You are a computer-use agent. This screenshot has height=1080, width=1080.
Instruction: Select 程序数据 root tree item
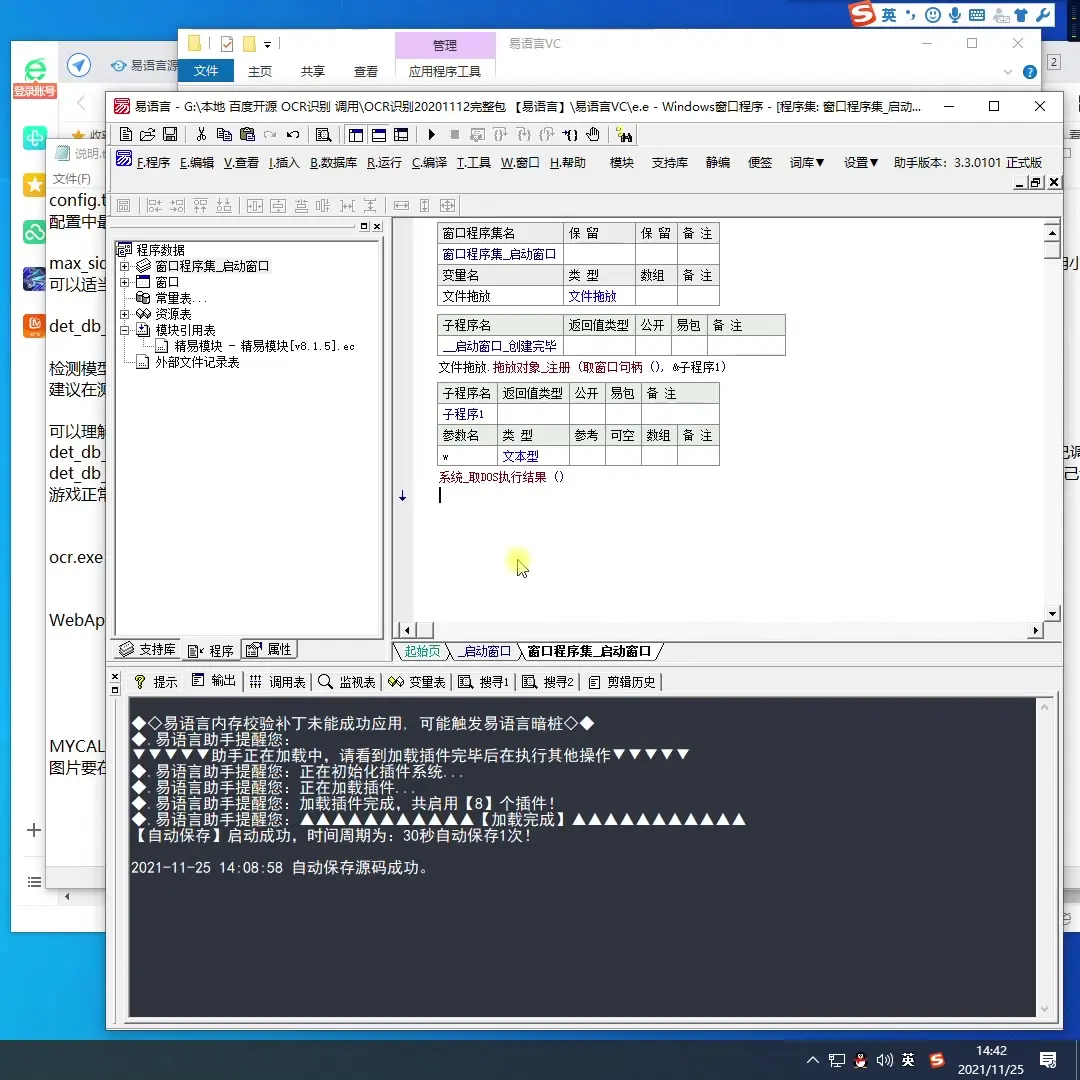(x=160, y=250)
